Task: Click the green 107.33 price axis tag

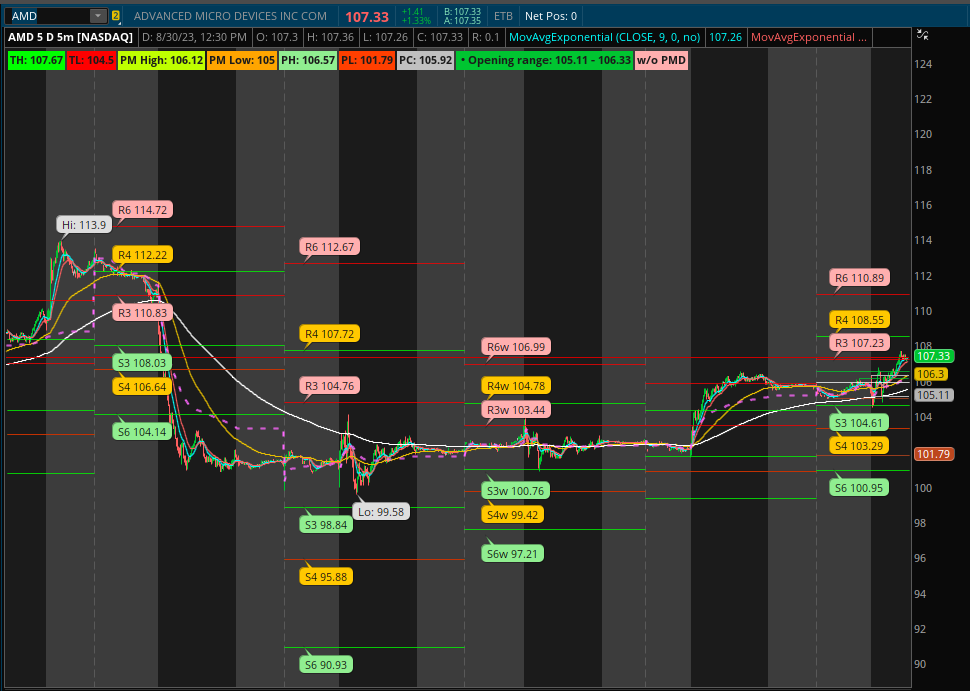Action: 934,356
